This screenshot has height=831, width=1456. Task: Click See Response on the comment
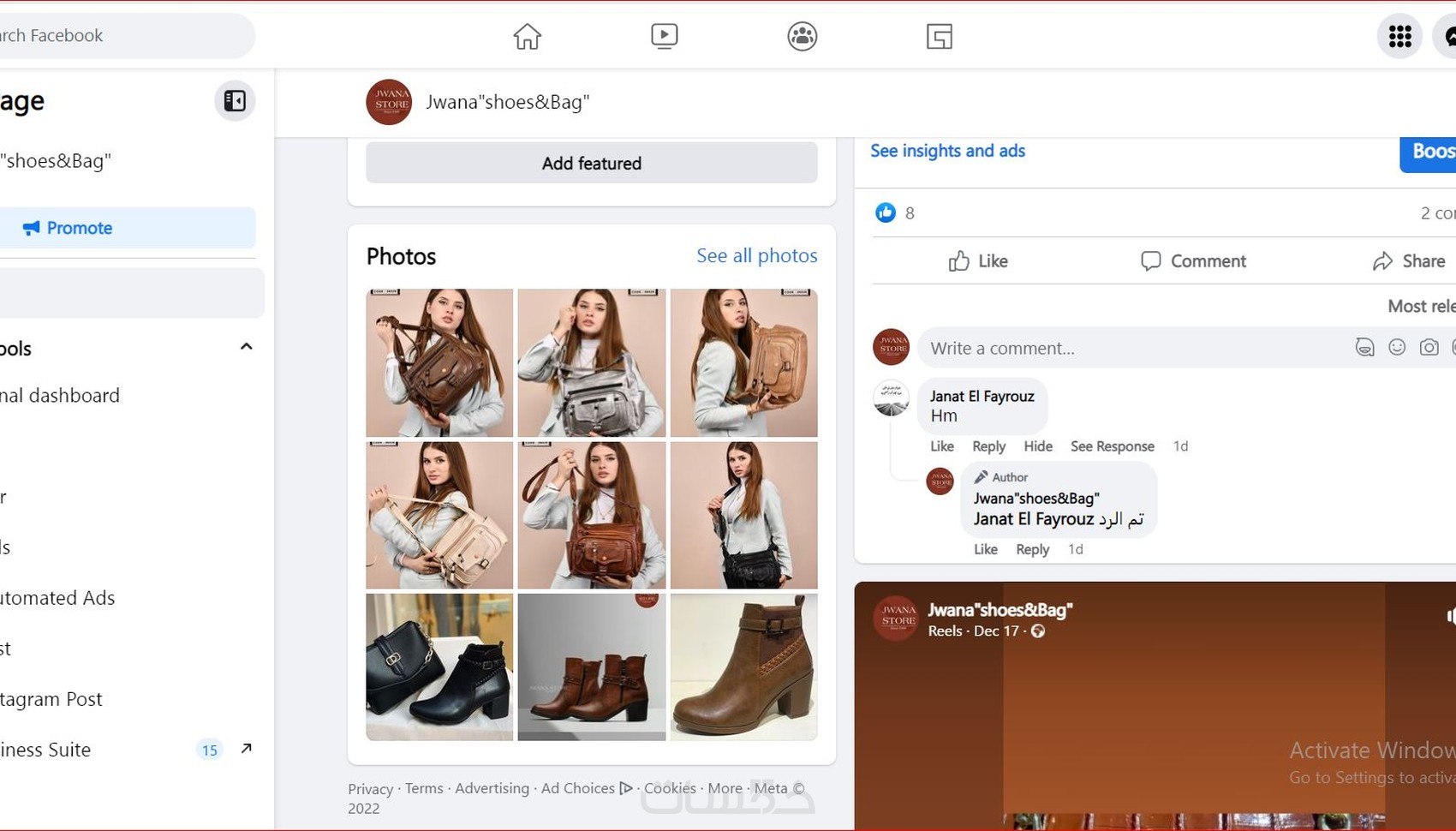pos(1113,446)
